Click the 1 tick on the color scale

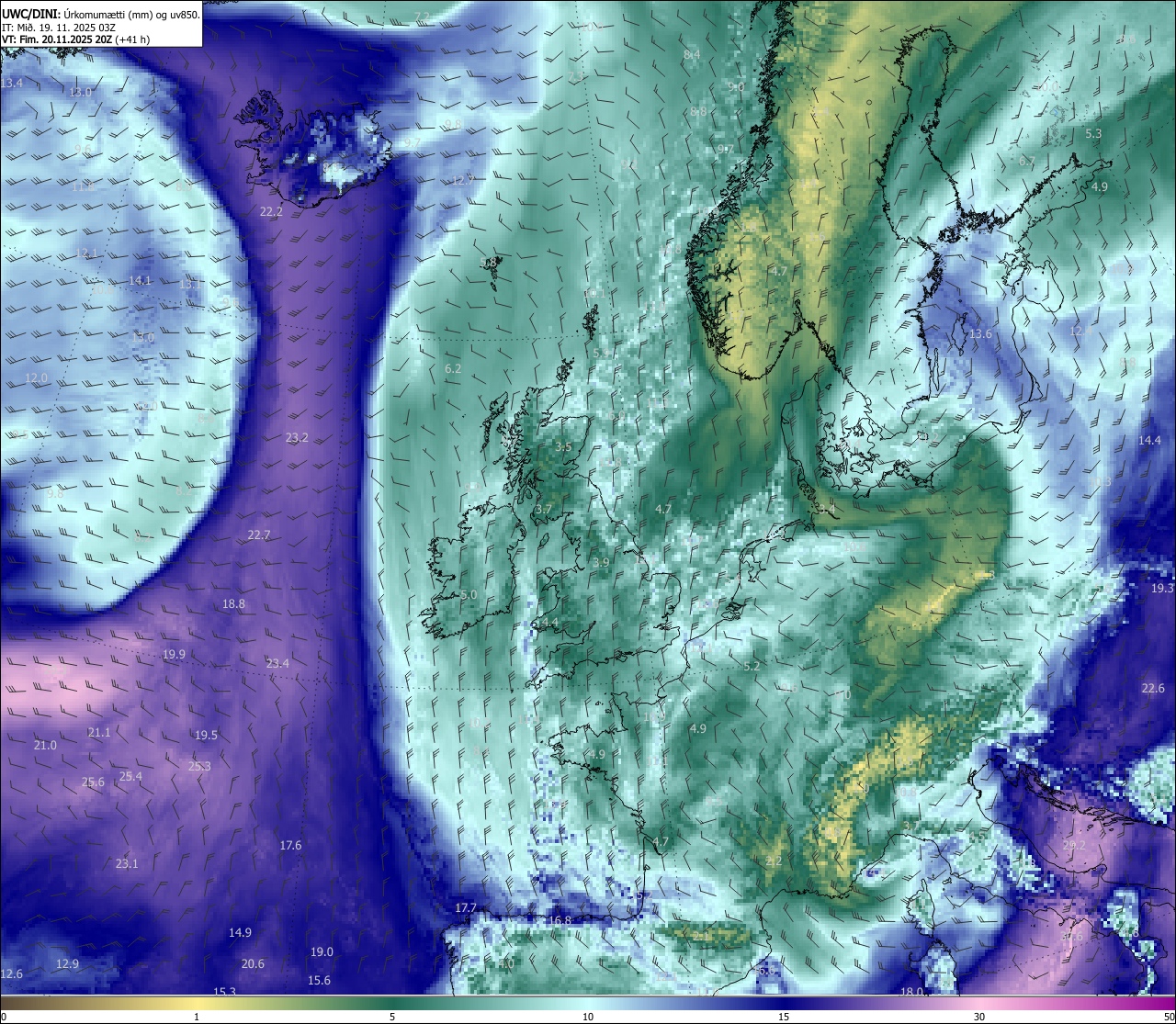point(197,1017)
